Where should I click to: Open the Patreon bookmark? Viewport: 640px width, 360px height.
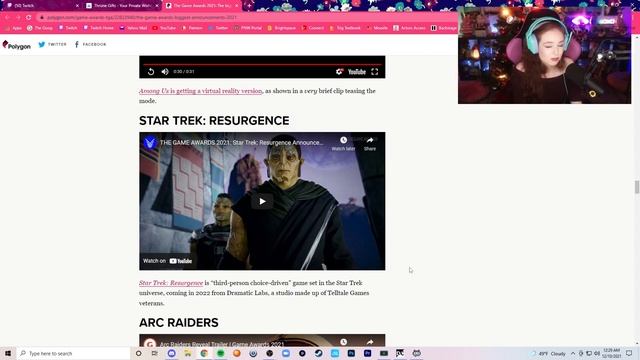192,28
